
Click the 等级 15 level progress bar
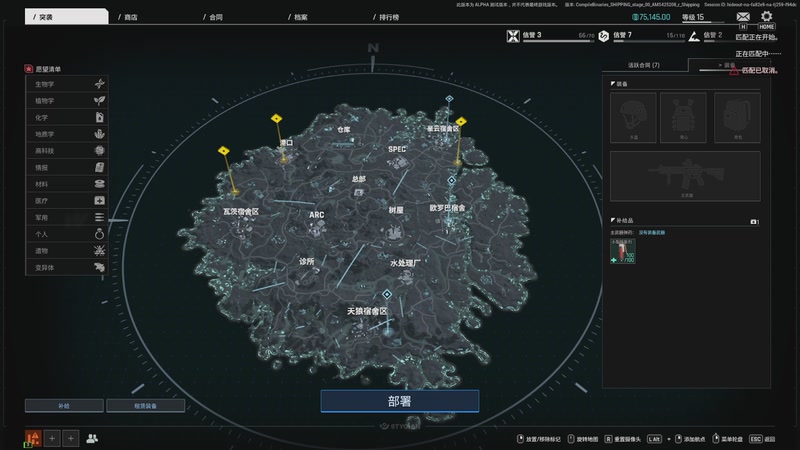[703, 22]
